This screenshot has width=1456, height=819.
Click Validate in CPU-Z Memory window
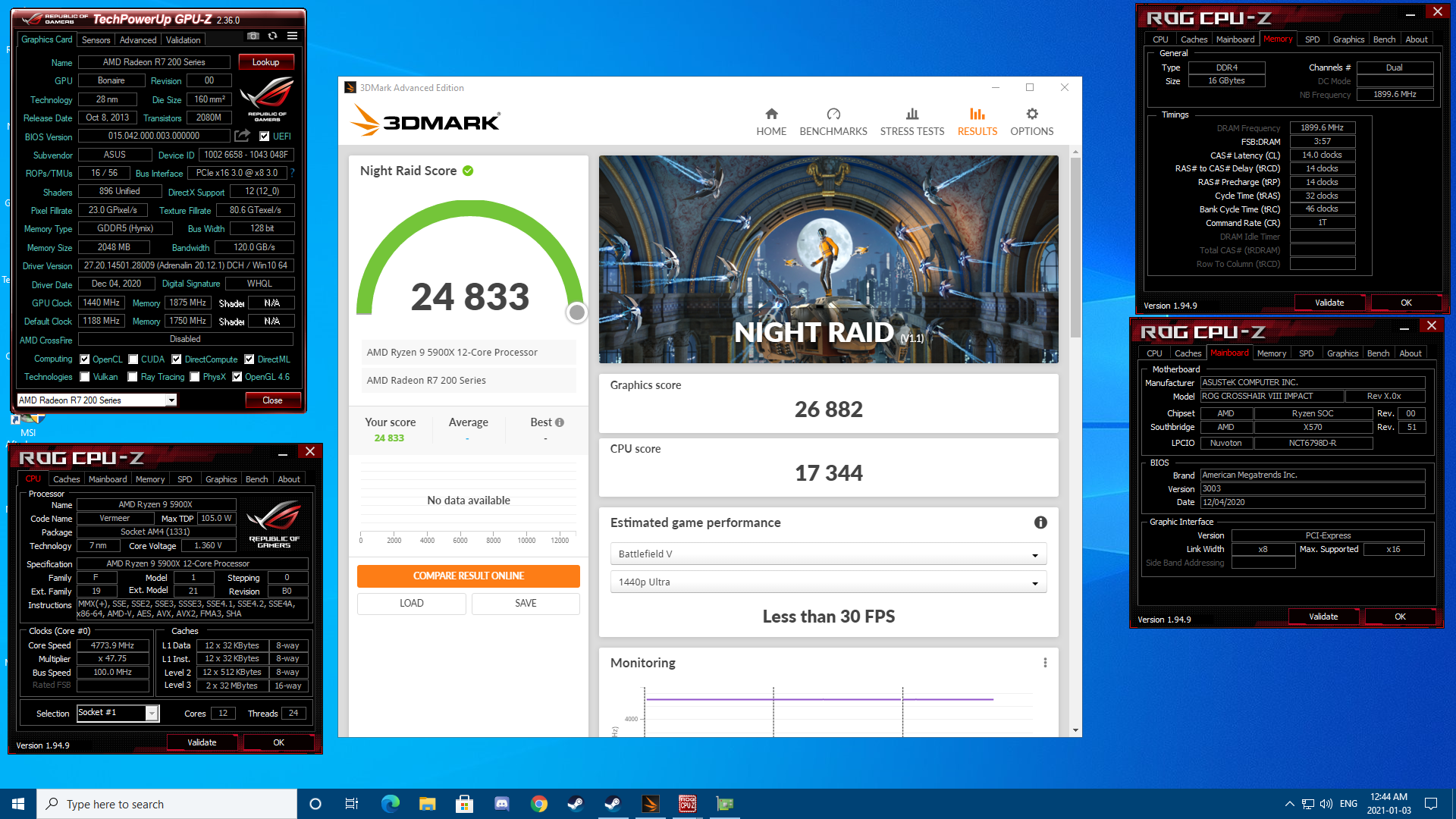[1329, 303]
